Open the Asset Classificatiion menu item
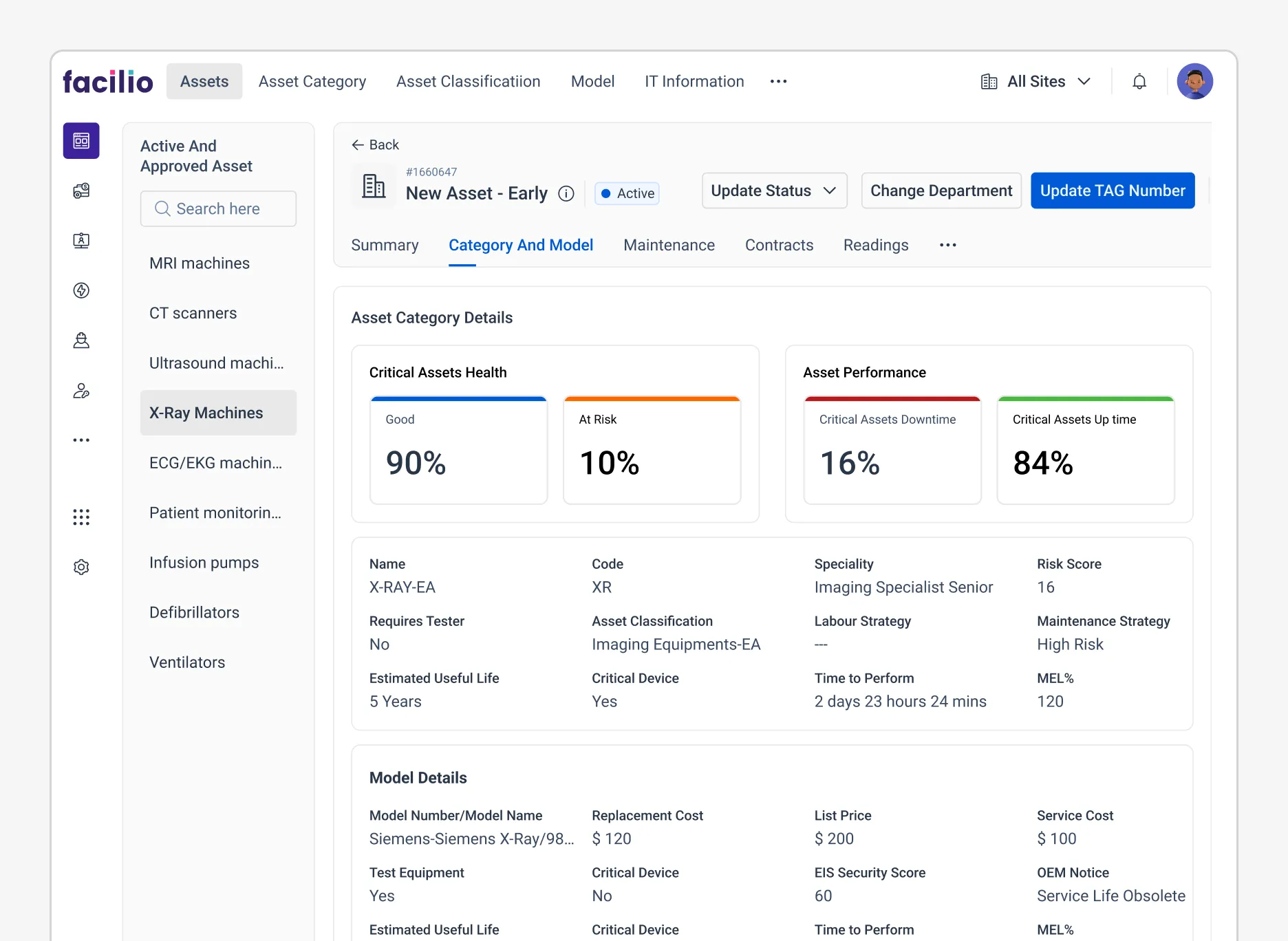The image size is (1288, 941). coord(468,81)
